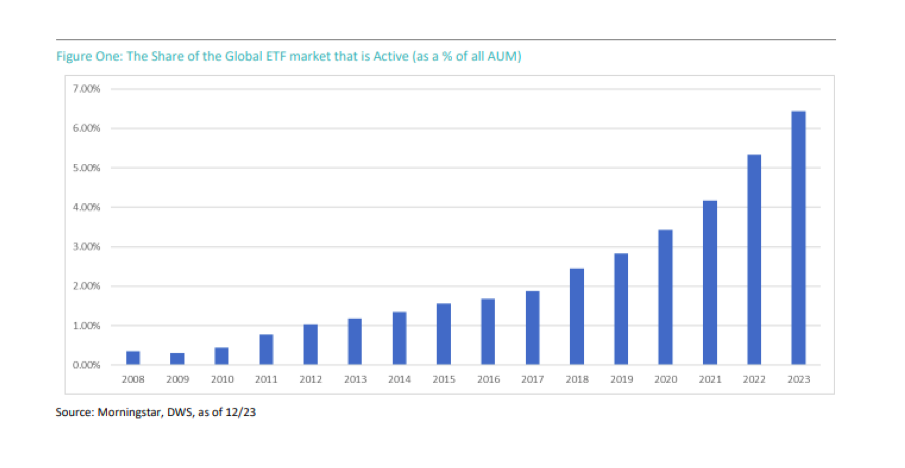Image resolution: width=905 pixels, height=468 pixels.
Task: Click the 2014 x-axis year label
Action: 399,380
